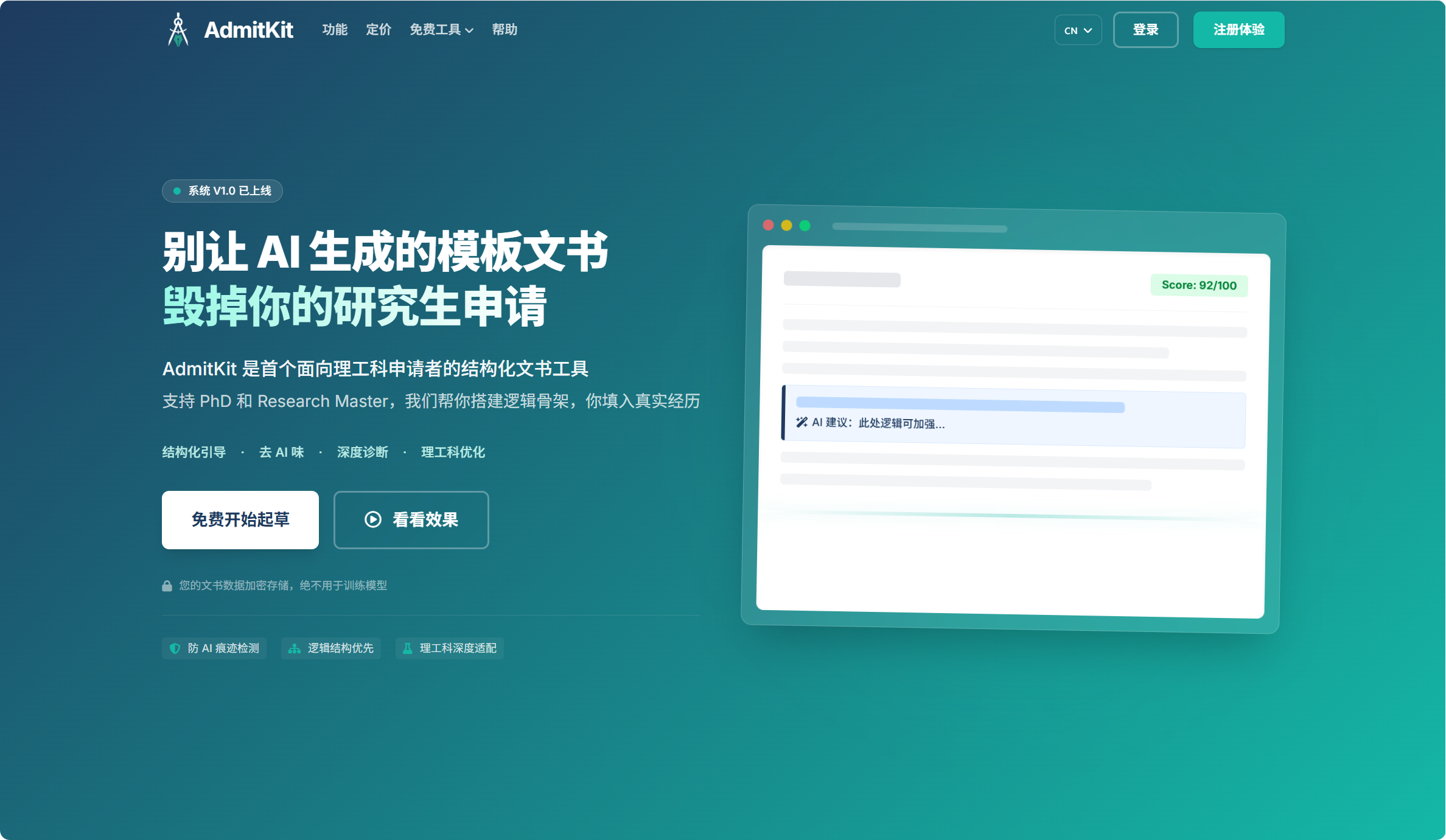Click the green status dot in version badge
The height and width of the screenshot is (840, 1446).
[177, 191]
